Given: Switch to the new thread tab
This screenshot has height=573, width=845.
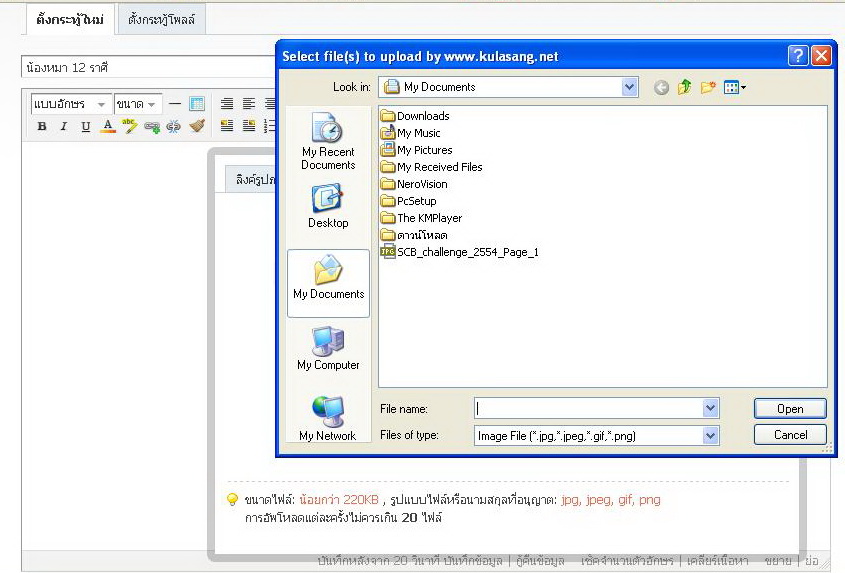Looking at the screenshot, I should pos(70,20).
